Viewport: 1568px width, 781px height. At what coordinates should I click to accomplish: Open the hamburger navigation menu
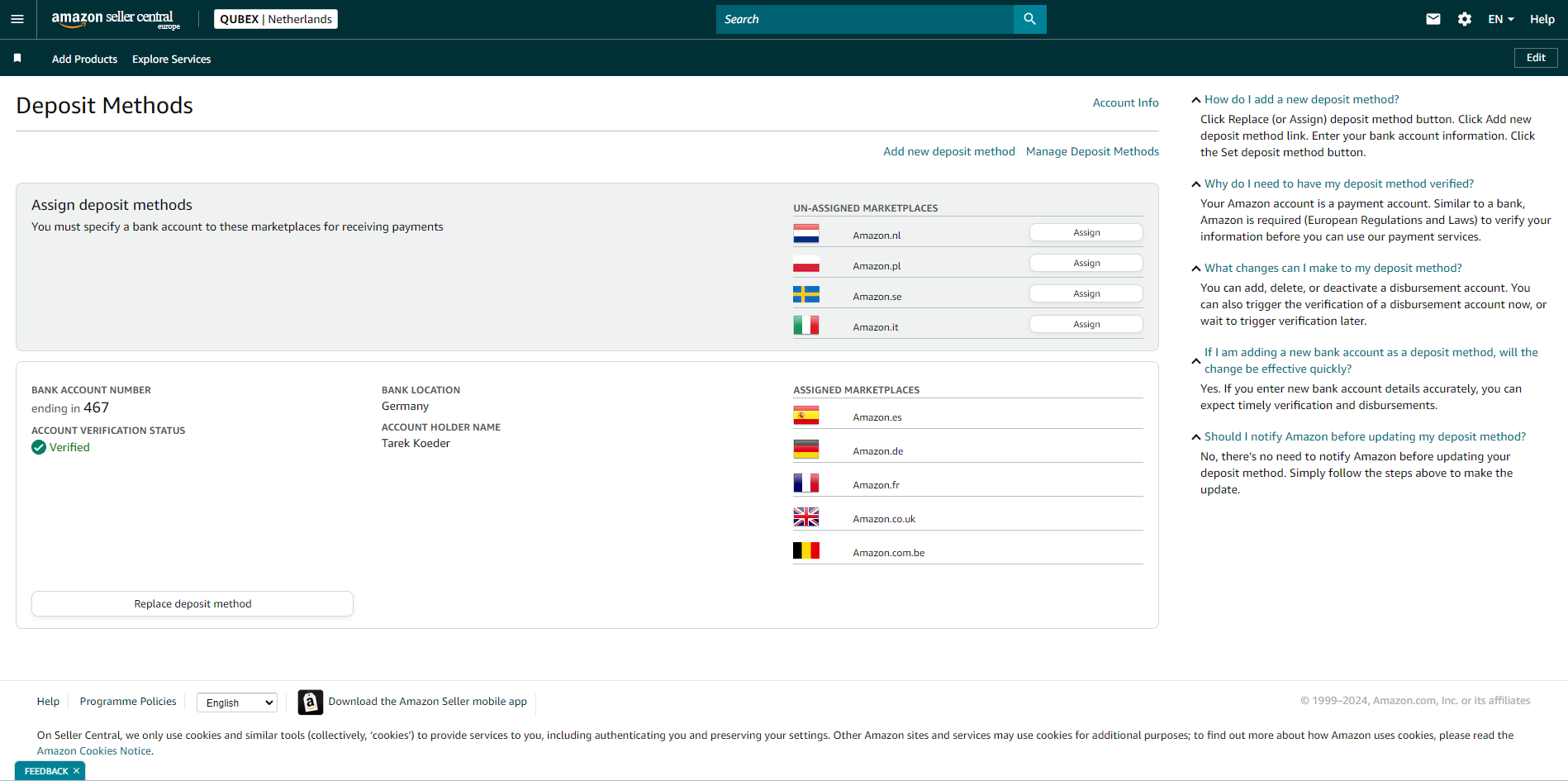[x=17, y=19]
